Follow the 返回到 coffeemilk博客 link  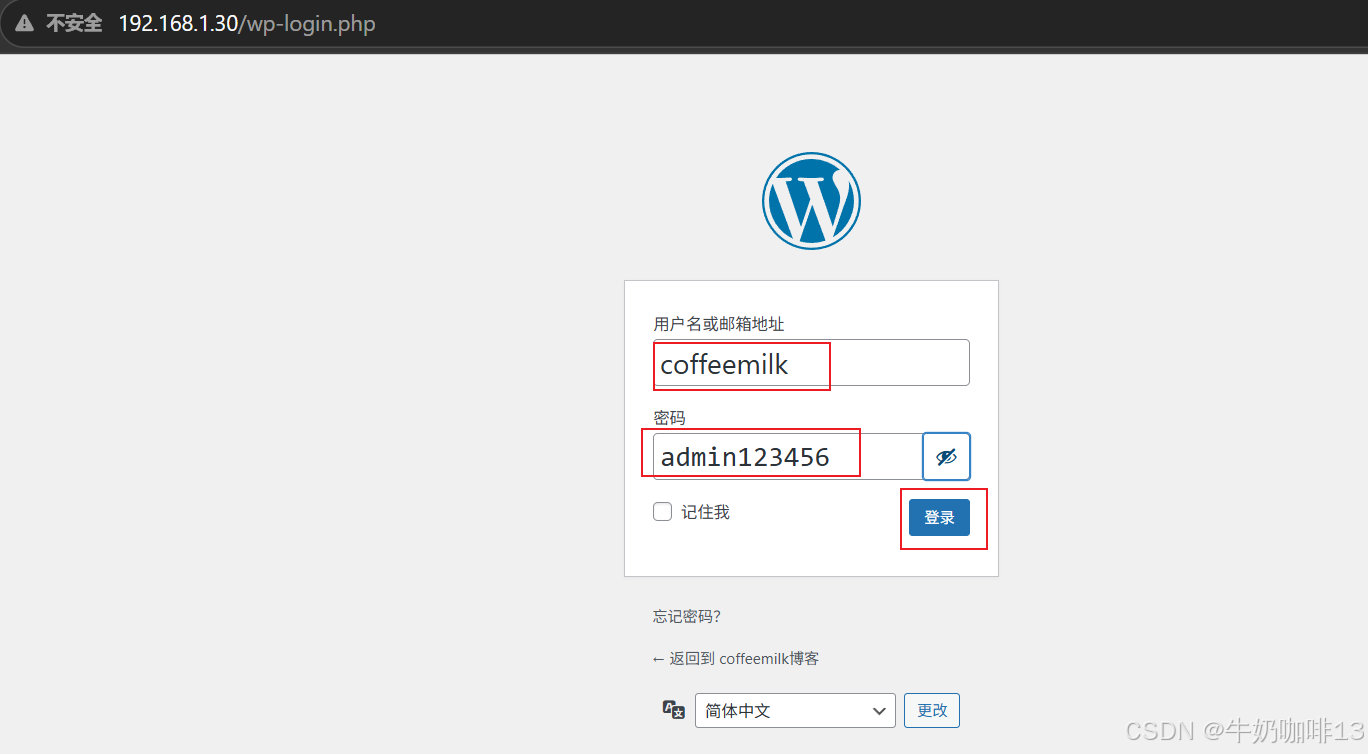pyautogui.click(x=735, y=658)
